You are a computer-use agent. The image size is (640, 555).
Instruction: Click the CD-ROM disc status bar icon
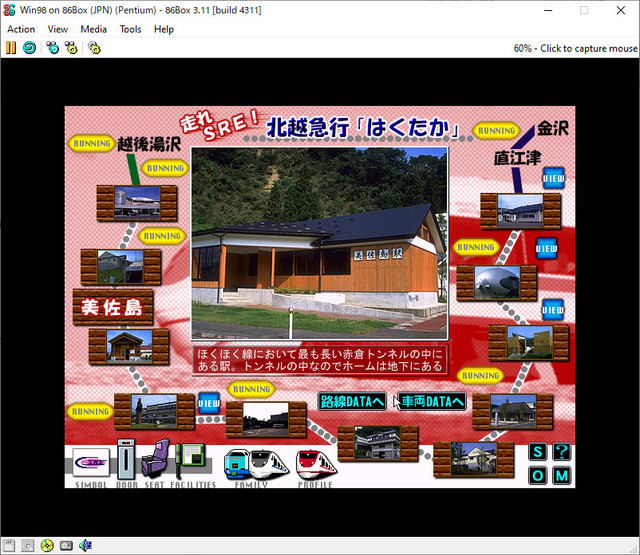pyautogui.click(x=47, y=545)
